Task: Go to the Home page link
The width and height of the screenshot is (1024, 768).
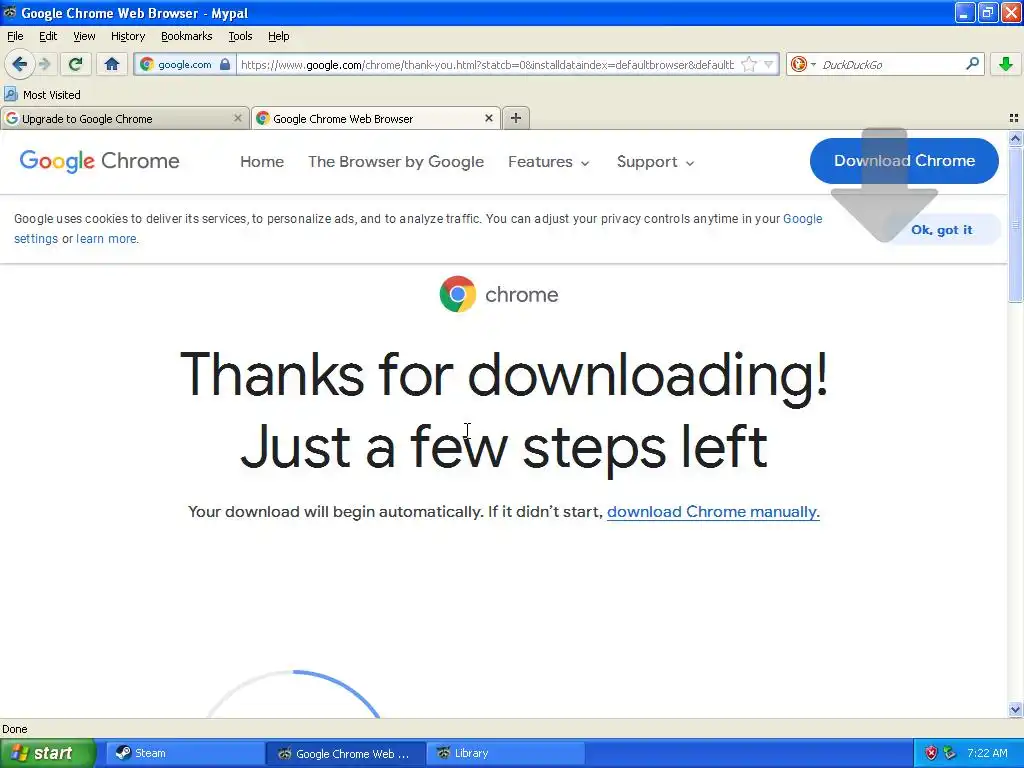Action: (x=262, y=161)
